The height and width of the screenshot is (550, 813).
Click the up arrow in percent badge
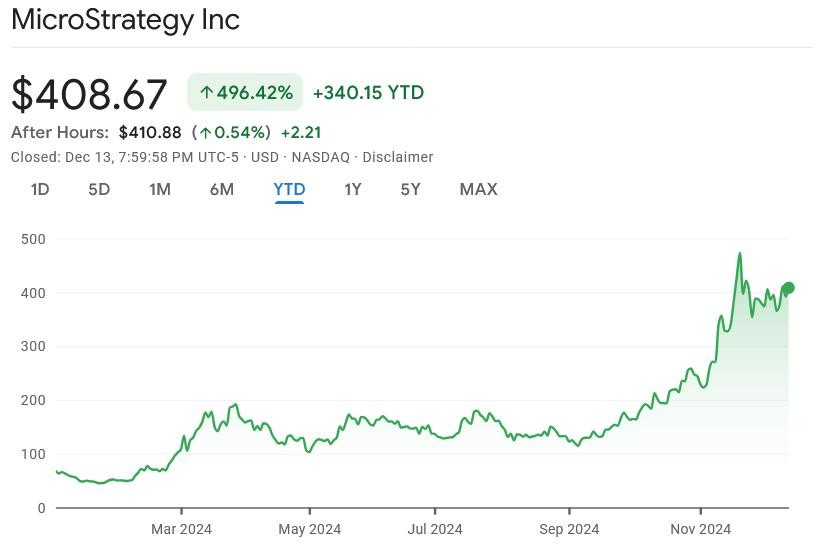click(x=206, y=93)
